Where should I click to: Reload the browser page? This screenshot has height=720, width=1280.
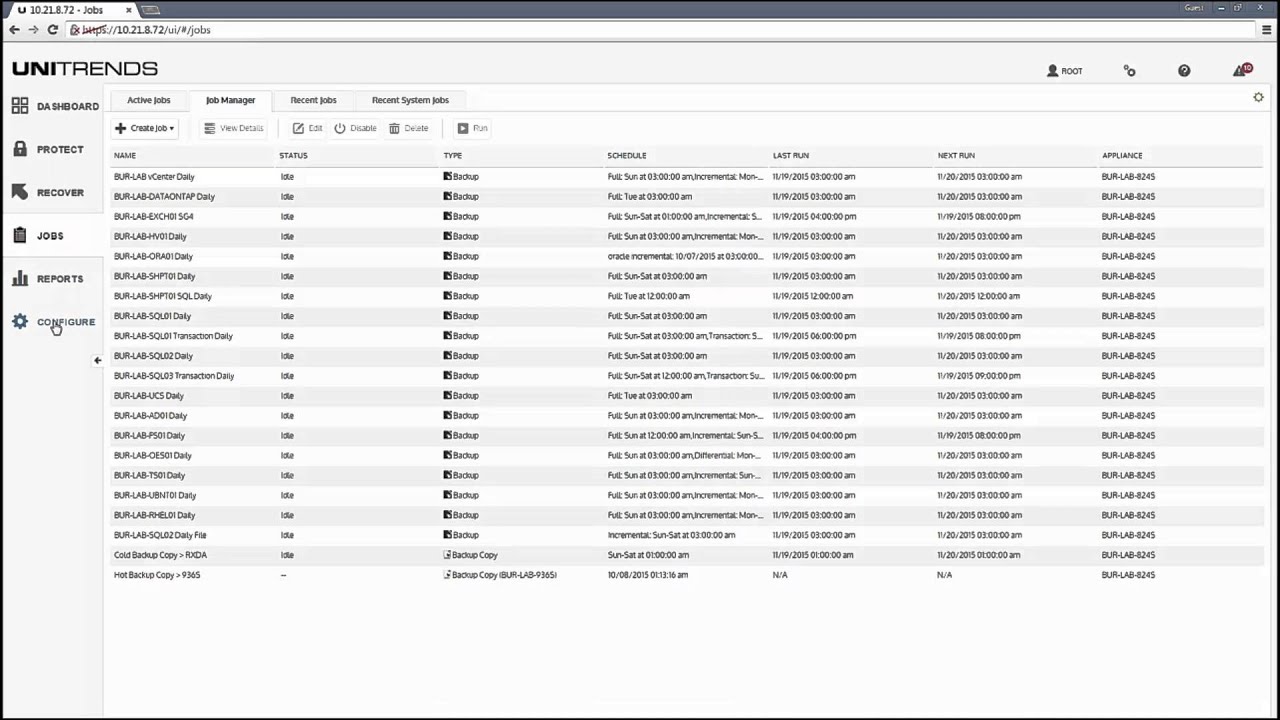pos(52,30)
